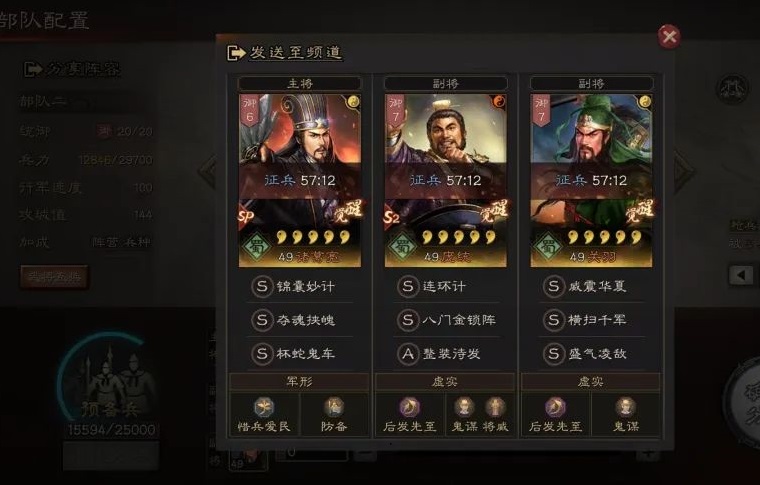Screen dimensions: 760x485
Task: Open the 关羽 general card
Action: click(591, 180)
